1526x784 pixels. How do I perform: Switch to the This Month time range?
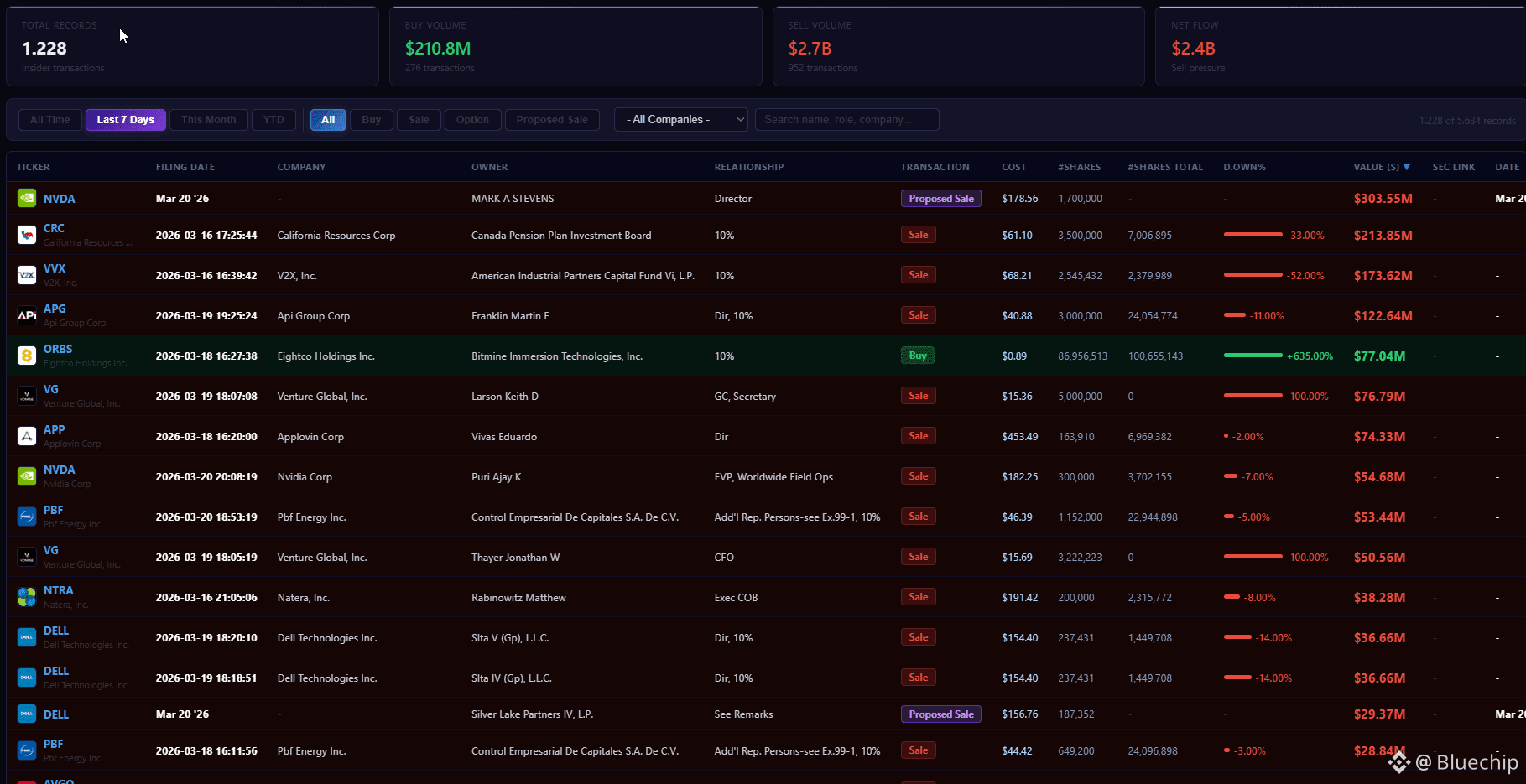click(209, 120)
